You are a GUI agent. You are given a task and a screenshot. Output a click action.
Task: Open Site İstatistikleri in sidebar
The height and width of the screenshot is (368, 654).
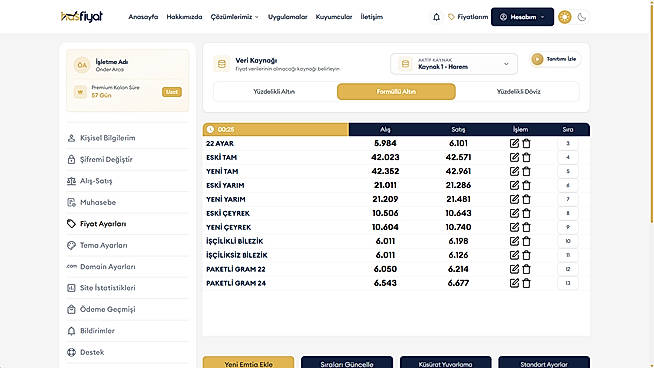coord(127,288)
